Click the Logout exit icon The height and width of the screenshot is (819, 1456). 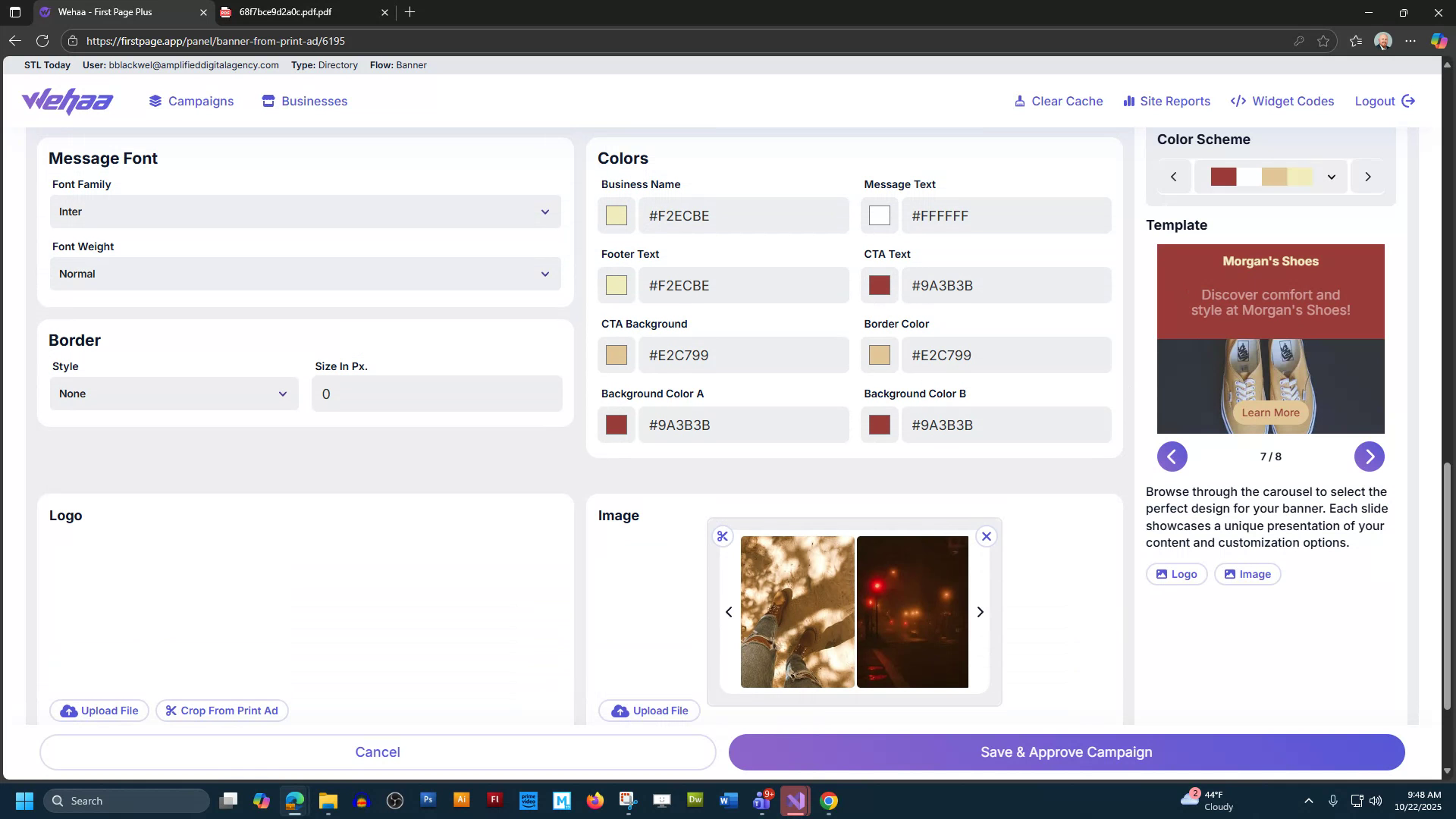(x=1409, y=100)
